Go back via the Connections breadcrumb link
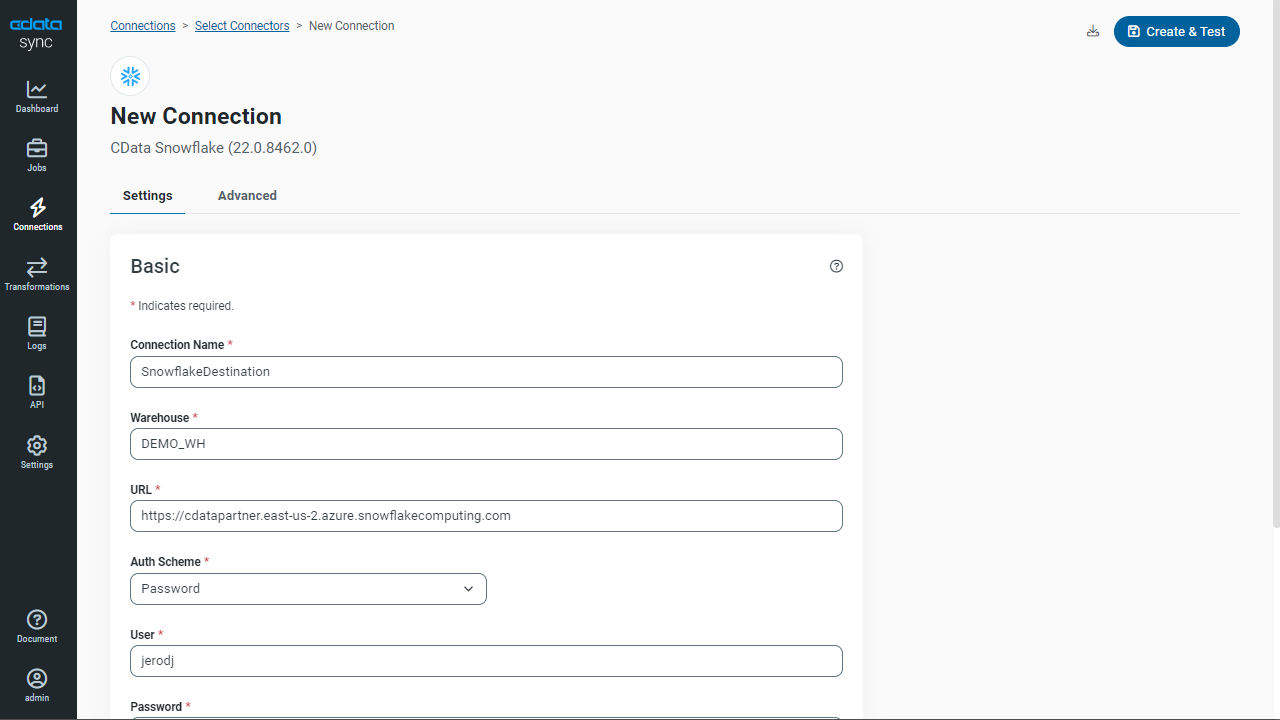Viewport: 1280px width, 720px height. [143, 26]
